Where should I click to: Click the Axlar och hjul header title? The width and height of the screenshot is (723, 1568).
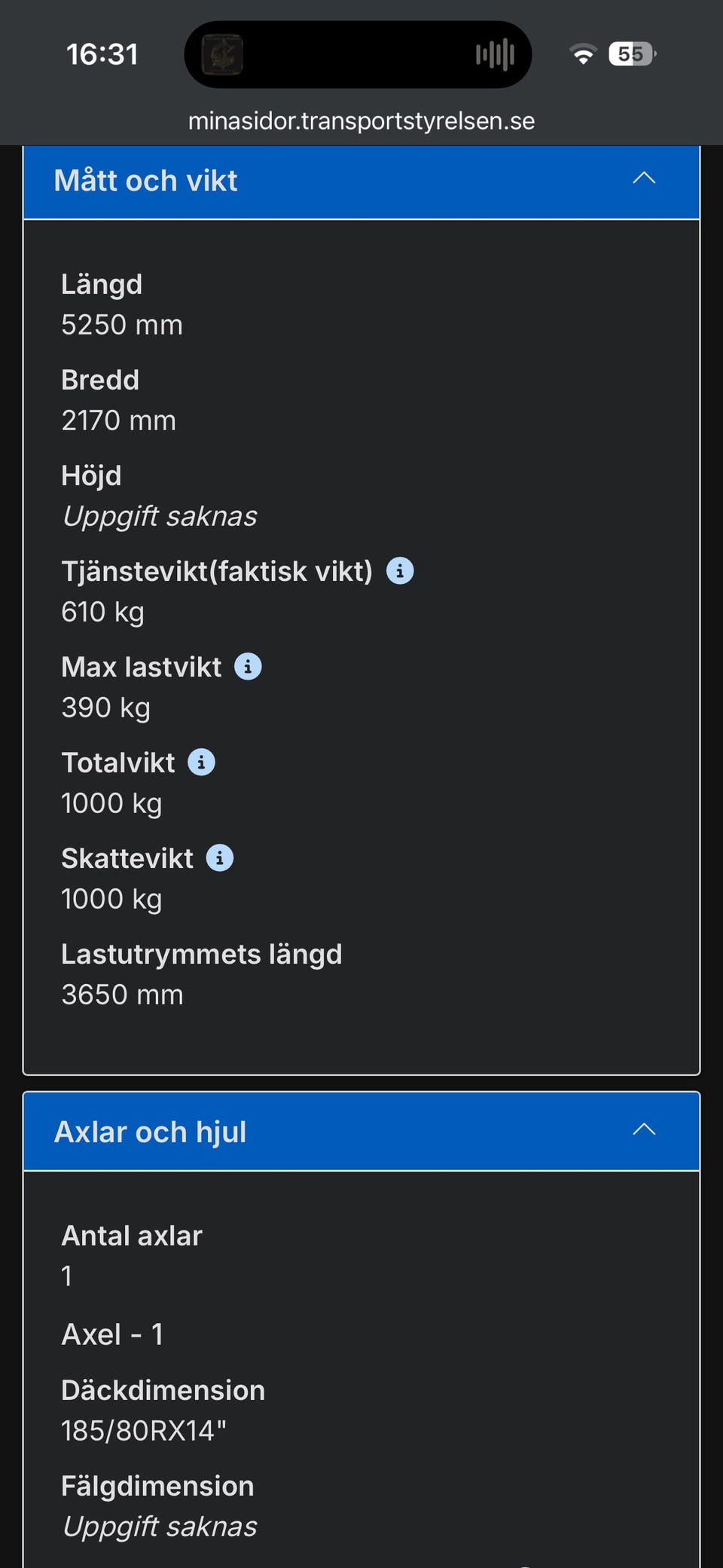151,1132
